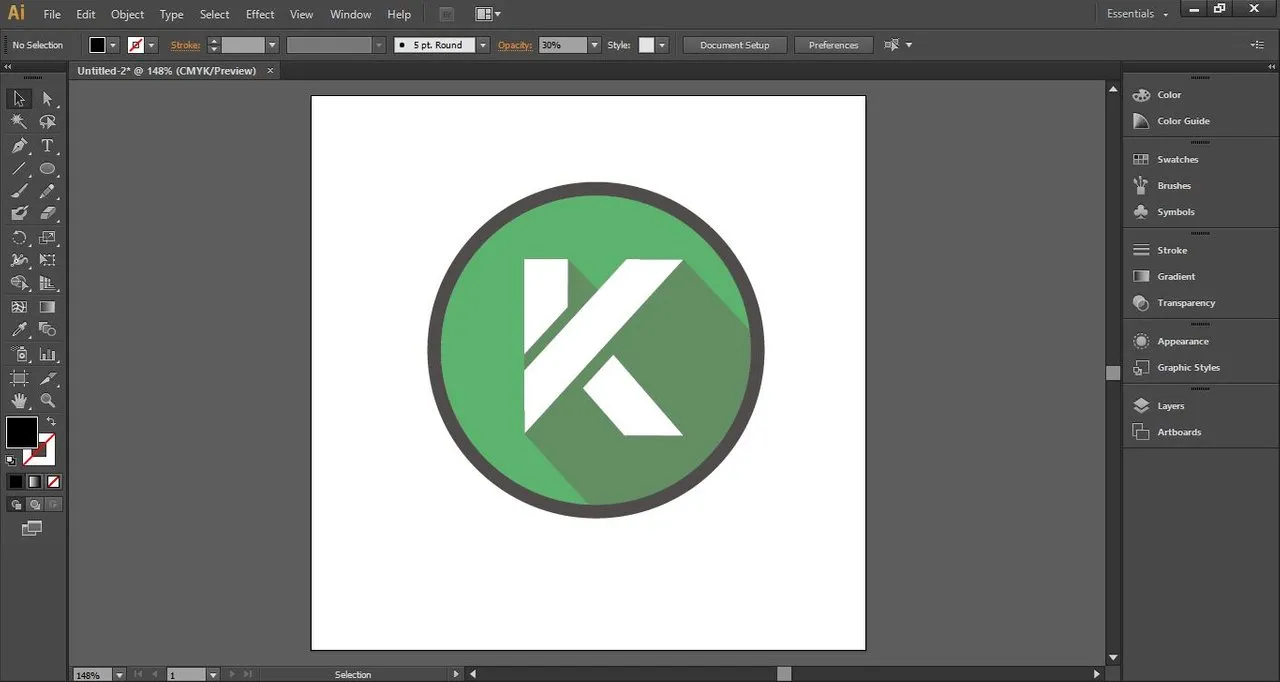The height and width of the screenshot is (682, 1280).
Task: Select the Zoom tool
Action: (47, 401)
